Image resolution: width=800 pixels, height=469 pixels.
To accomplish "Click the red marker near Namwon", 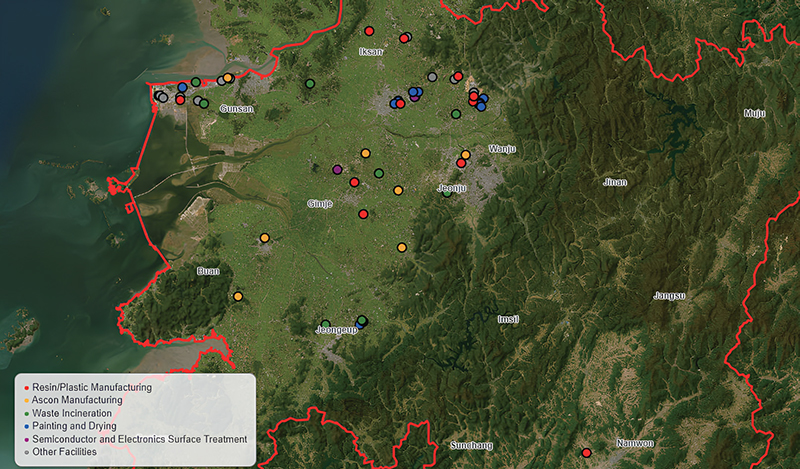I will [x=586, y=453].
